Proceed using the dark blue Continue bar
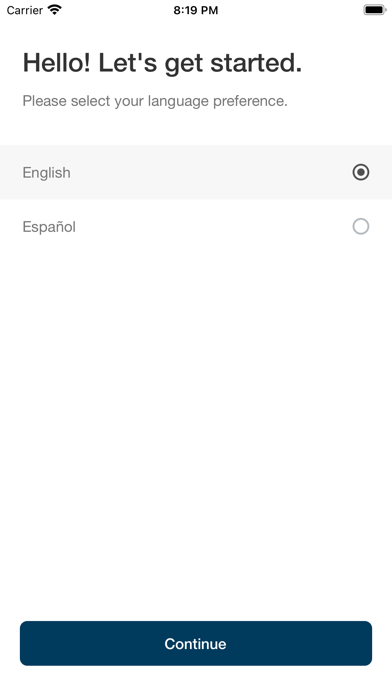 click(196, 643)
